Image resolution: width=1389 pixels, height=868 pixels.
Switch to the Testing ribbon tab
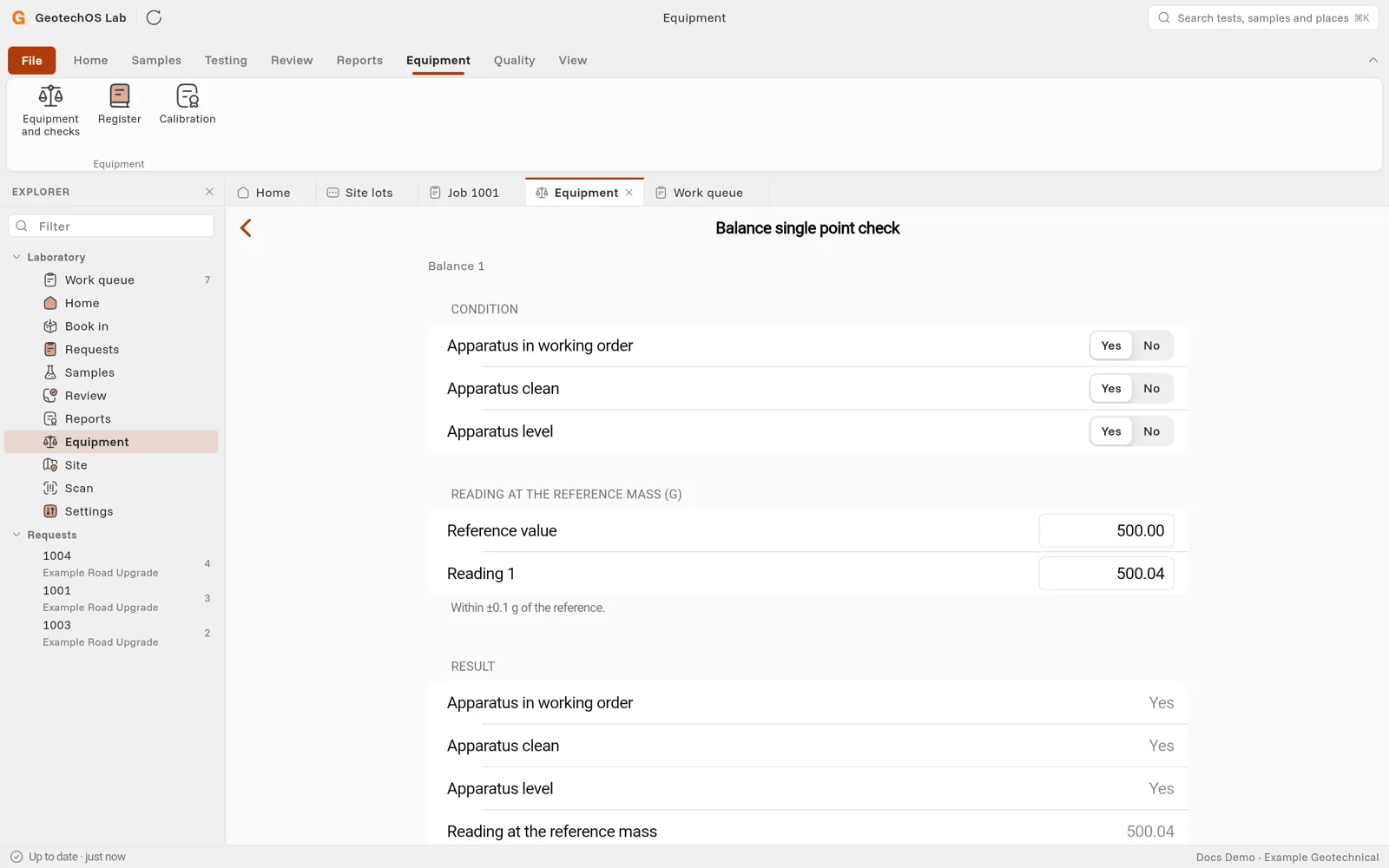226,61
